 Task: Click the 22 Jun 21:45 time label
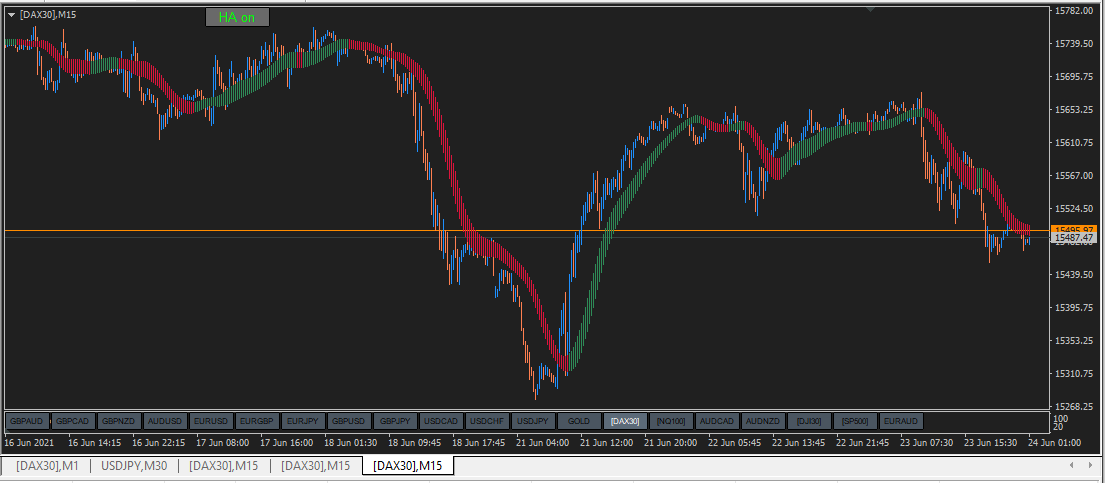[864, 443]
